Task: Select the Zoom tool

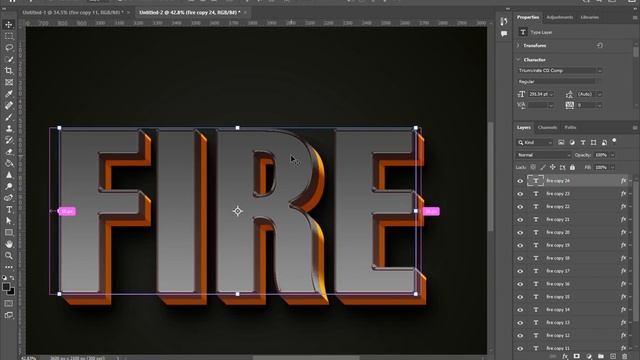Action: click(9, 256)
